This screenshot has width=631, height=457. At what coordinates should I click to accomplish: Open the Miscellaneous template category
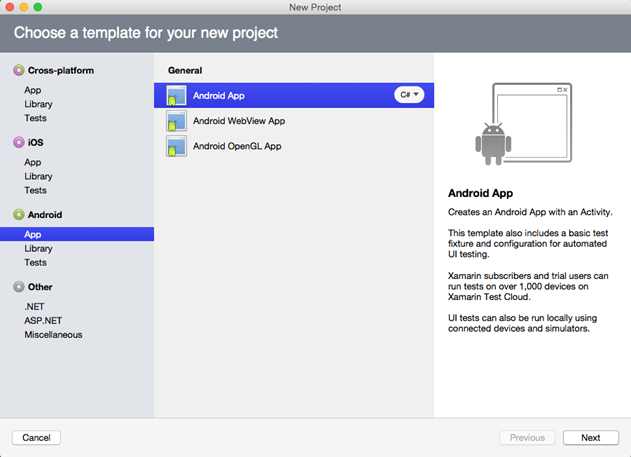pyautogui.click(x=53, y=335)
